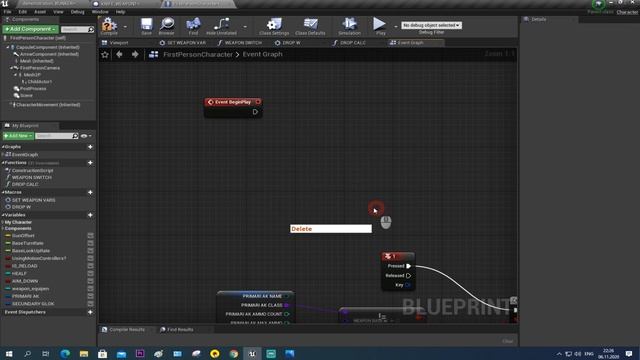Click the Play button in toolbar
This screenshot has height=360, width=640.
(380, 25)
